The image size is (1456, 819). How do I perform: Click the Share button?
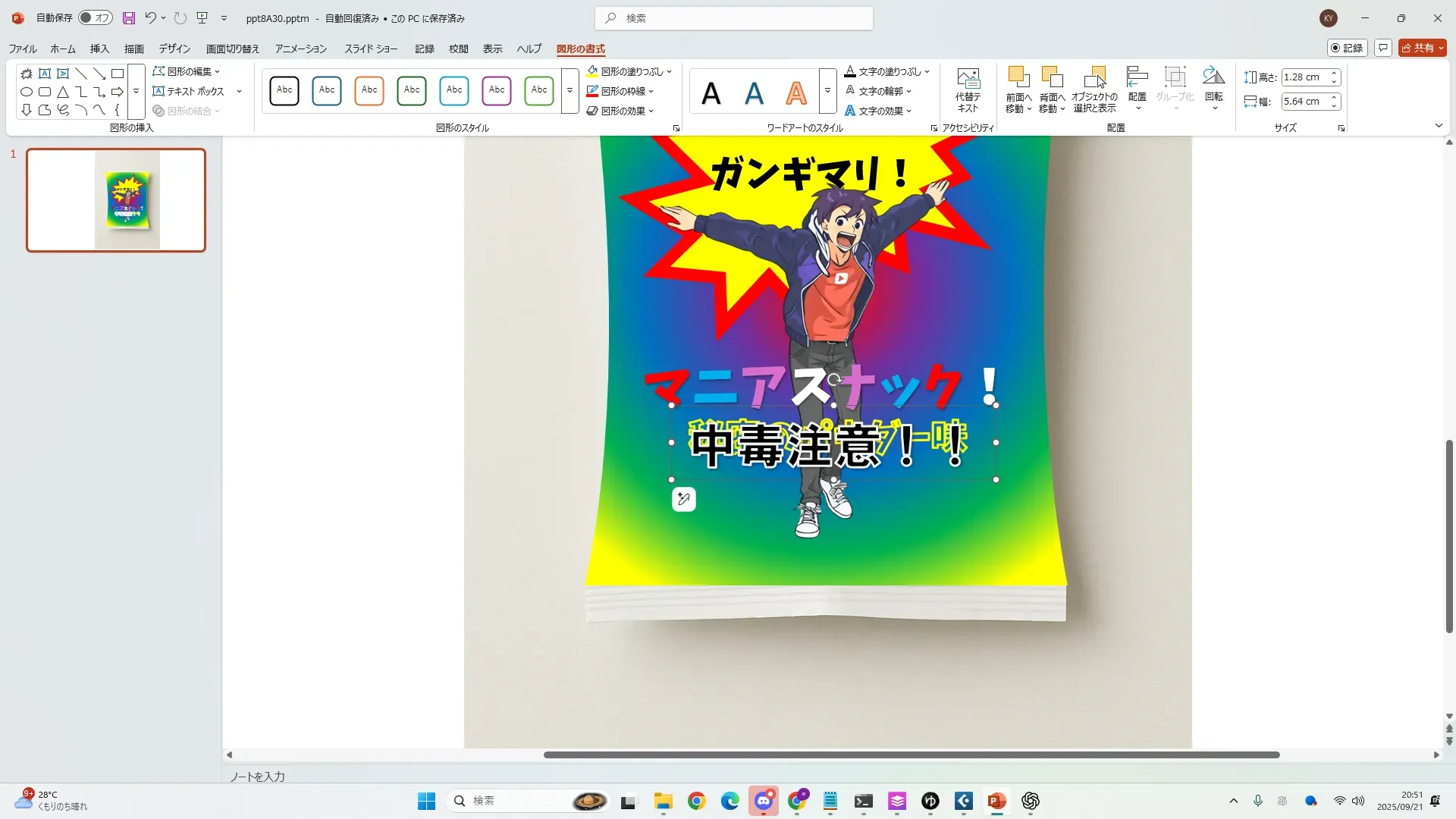(1420, 48)
